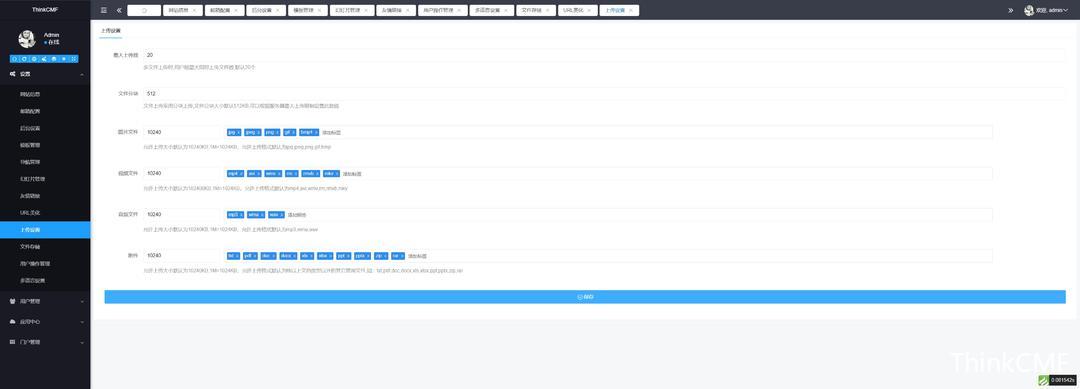Expand the 门户管理 sidebar group
This screenshot has width=1080, height=389.
[x=45, y=341]
